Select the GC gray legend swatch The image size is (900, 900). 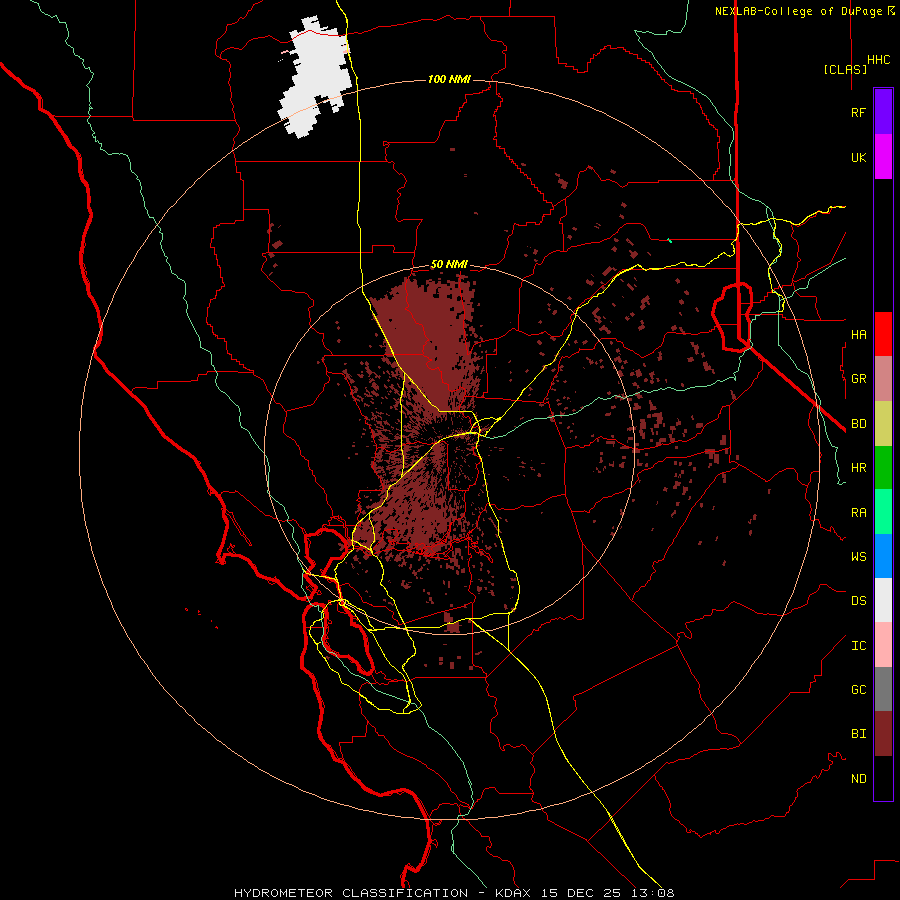click(x=883, y=689)
